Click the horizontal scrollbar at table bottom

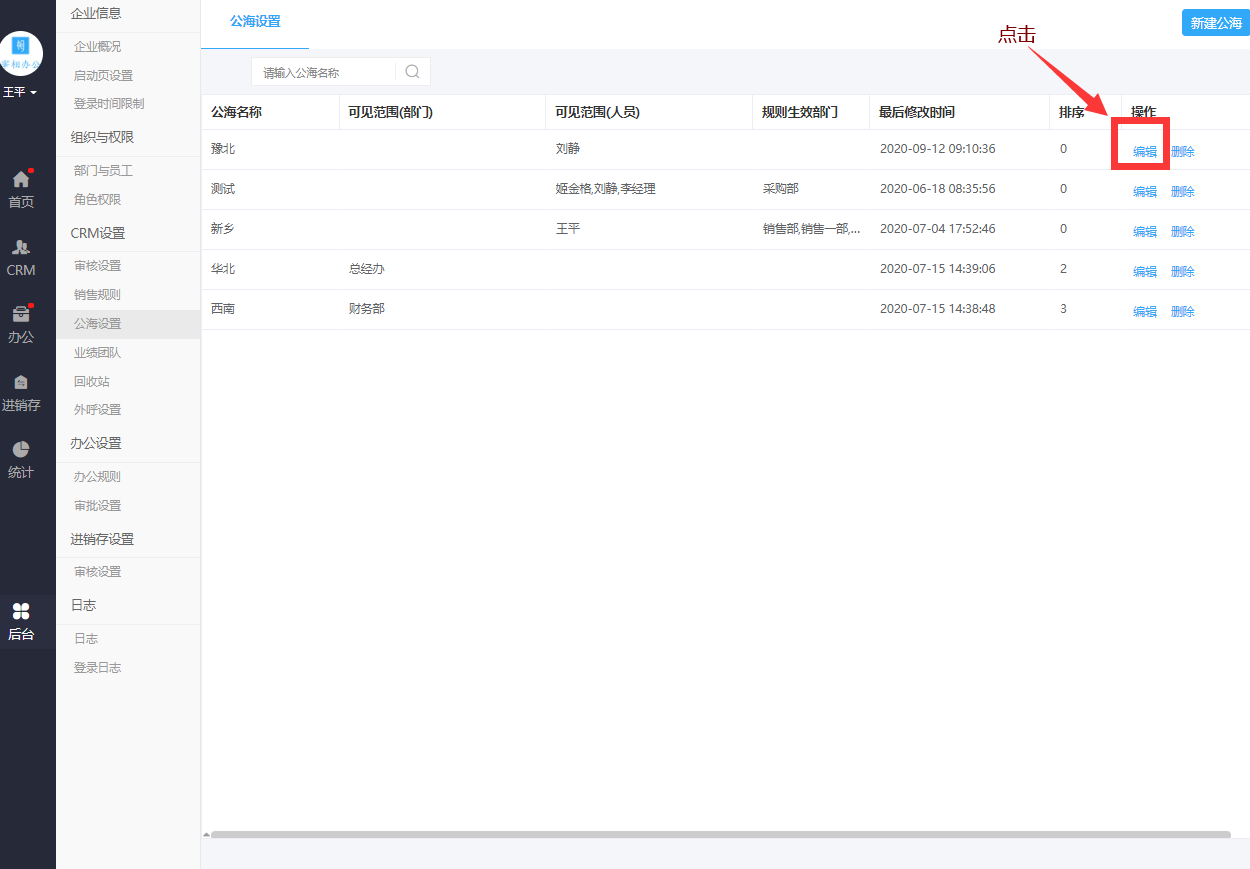pos(720,834)
